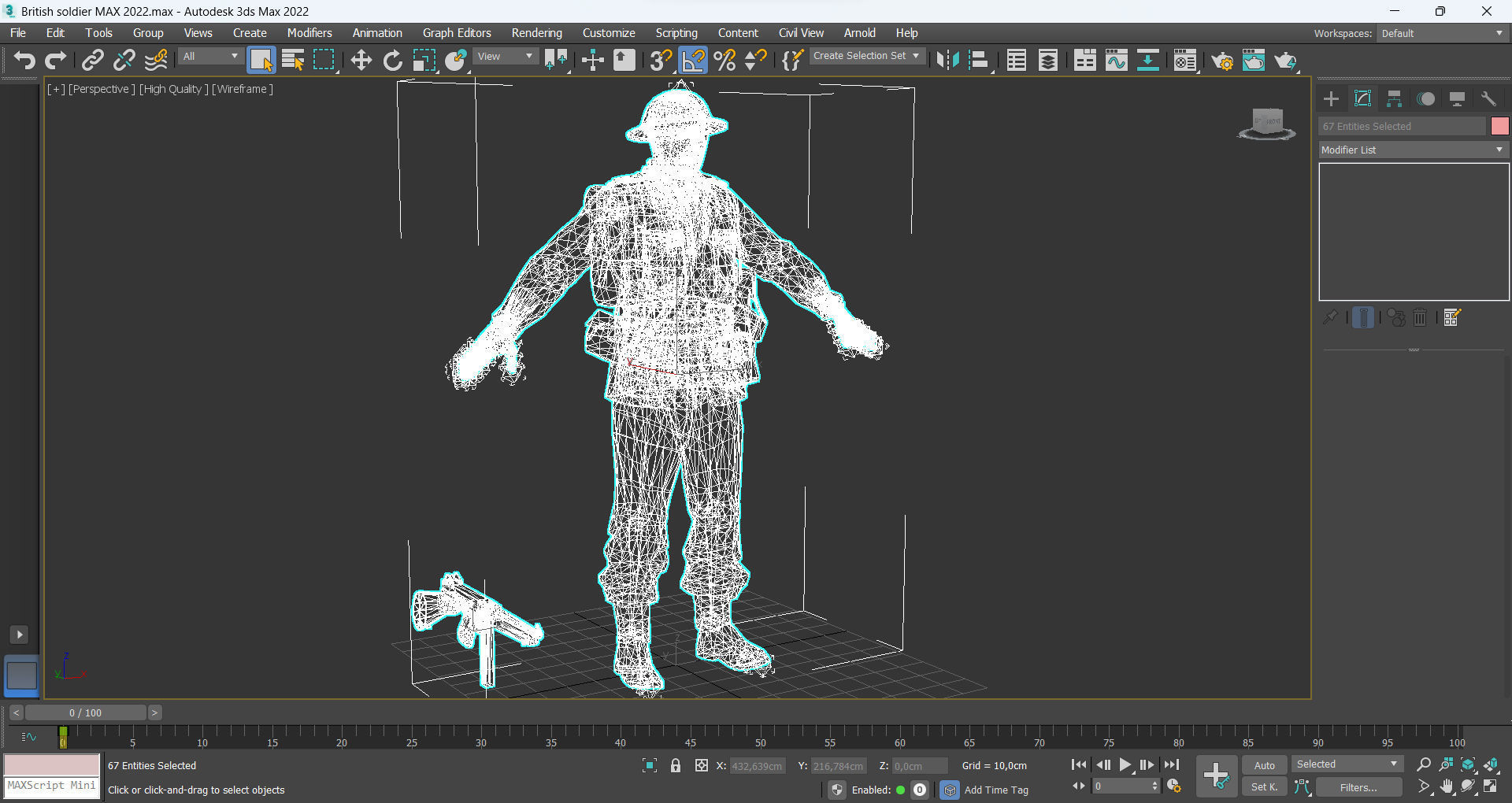Click the Undo arrow icon

click(24, 61)
